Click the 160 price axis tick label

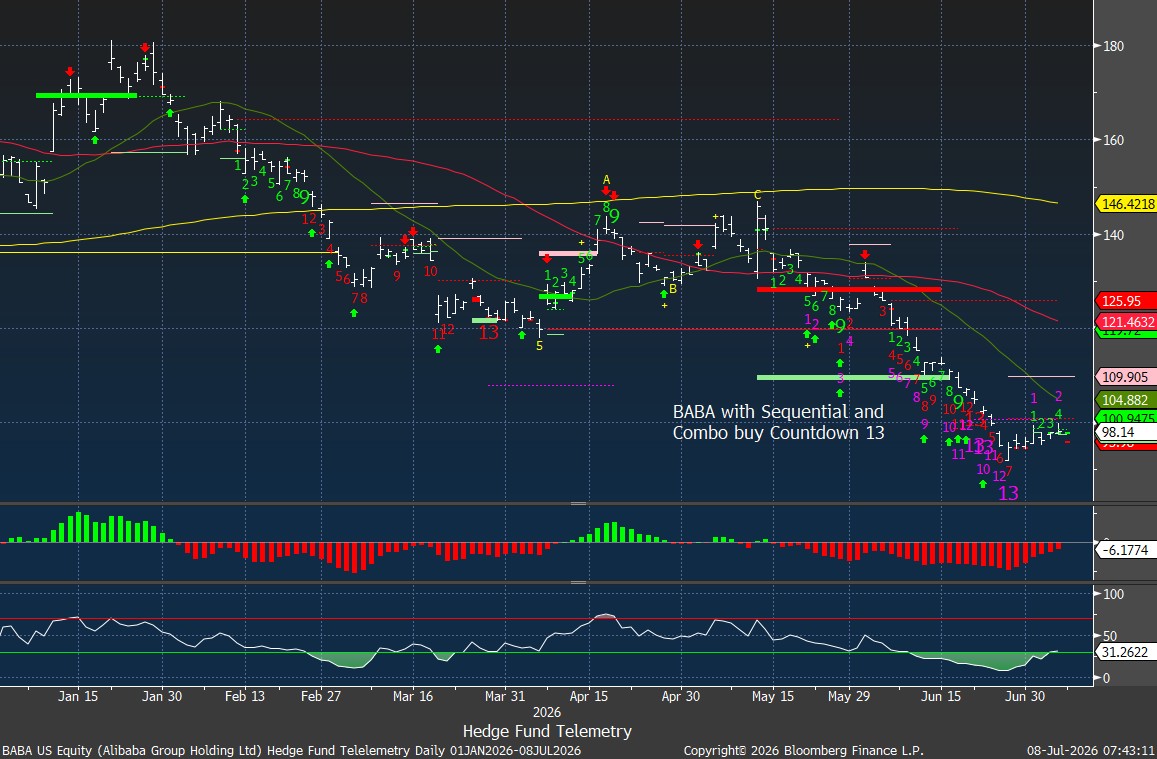coord(1113,140)
